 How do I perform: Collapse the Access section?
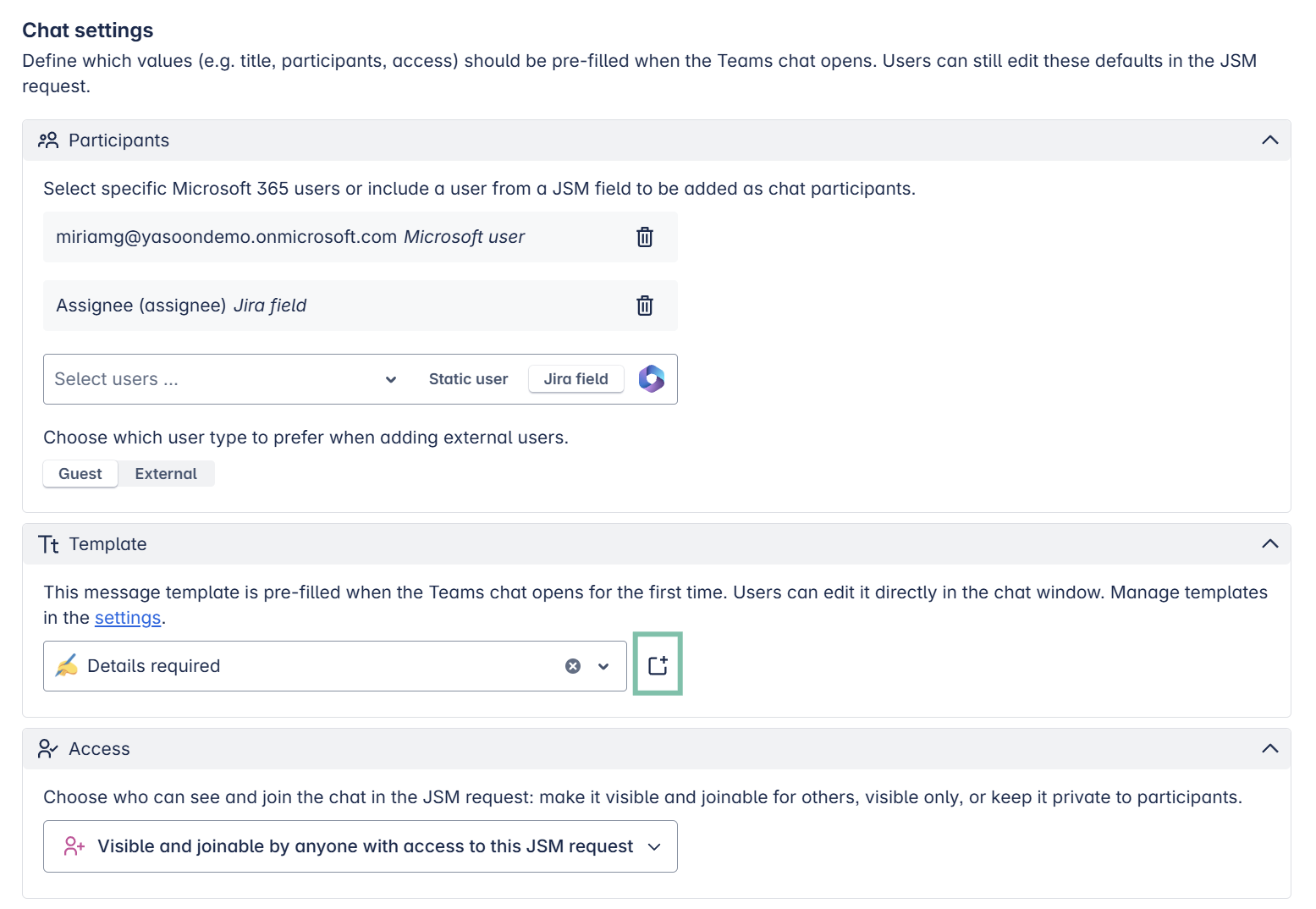[1269, 749]
